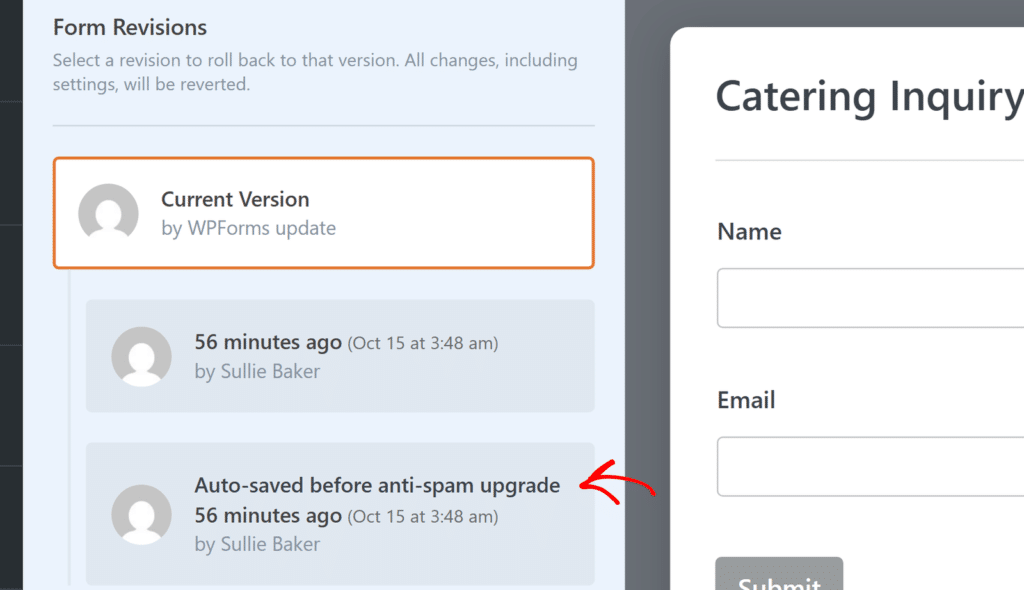Screen dimensions: 1024x590
Task: Open the revision directly below Current Version
Action: click(x=340, y=356)
